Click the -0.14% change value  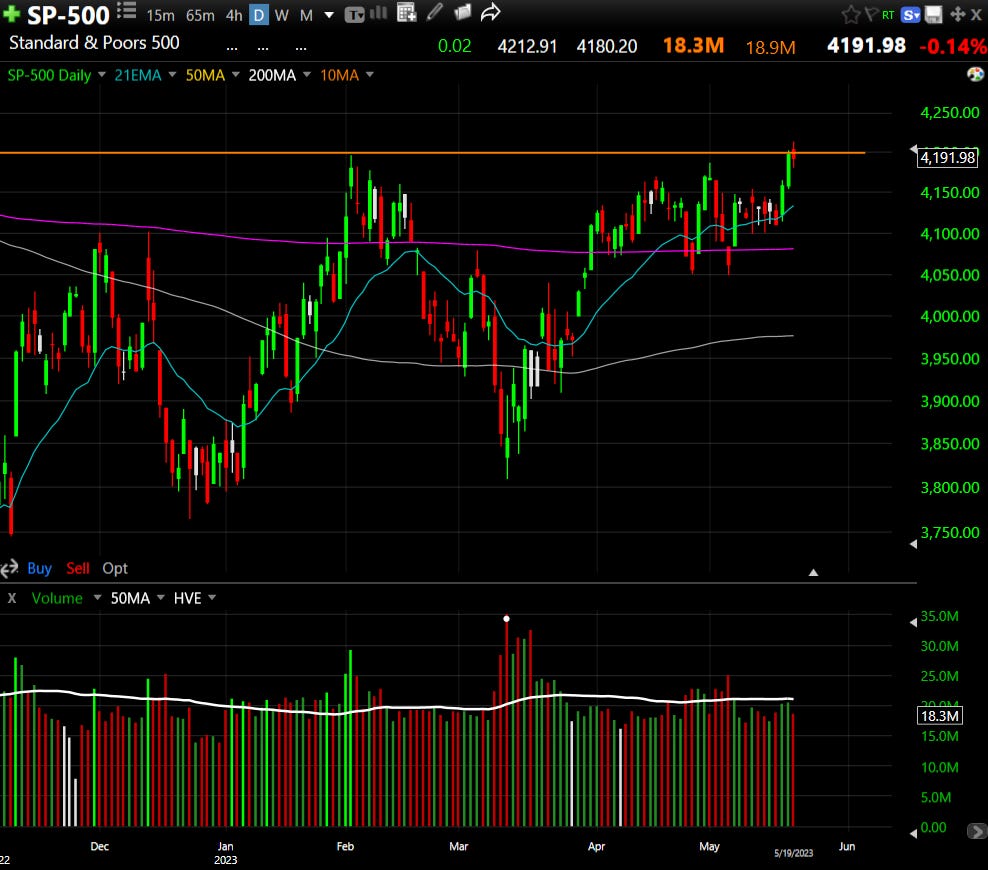[x=953, y=46]
